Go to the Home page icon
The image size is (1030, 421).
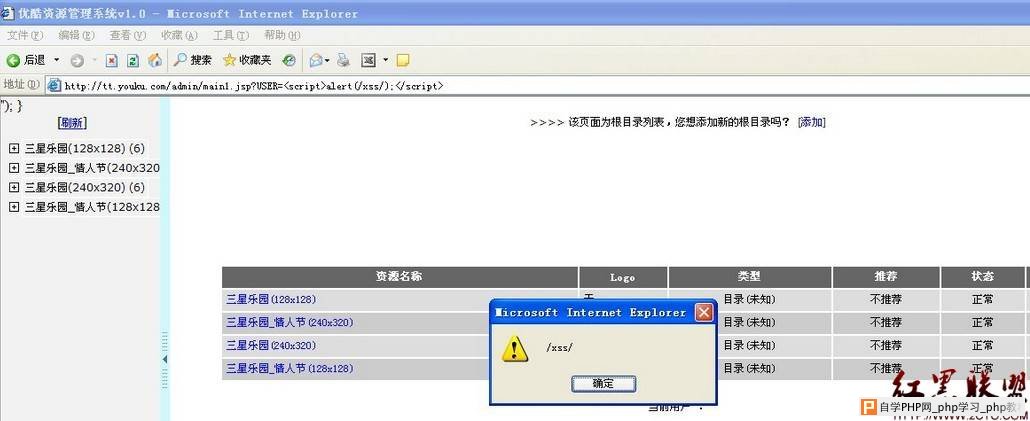pos(155,60)
